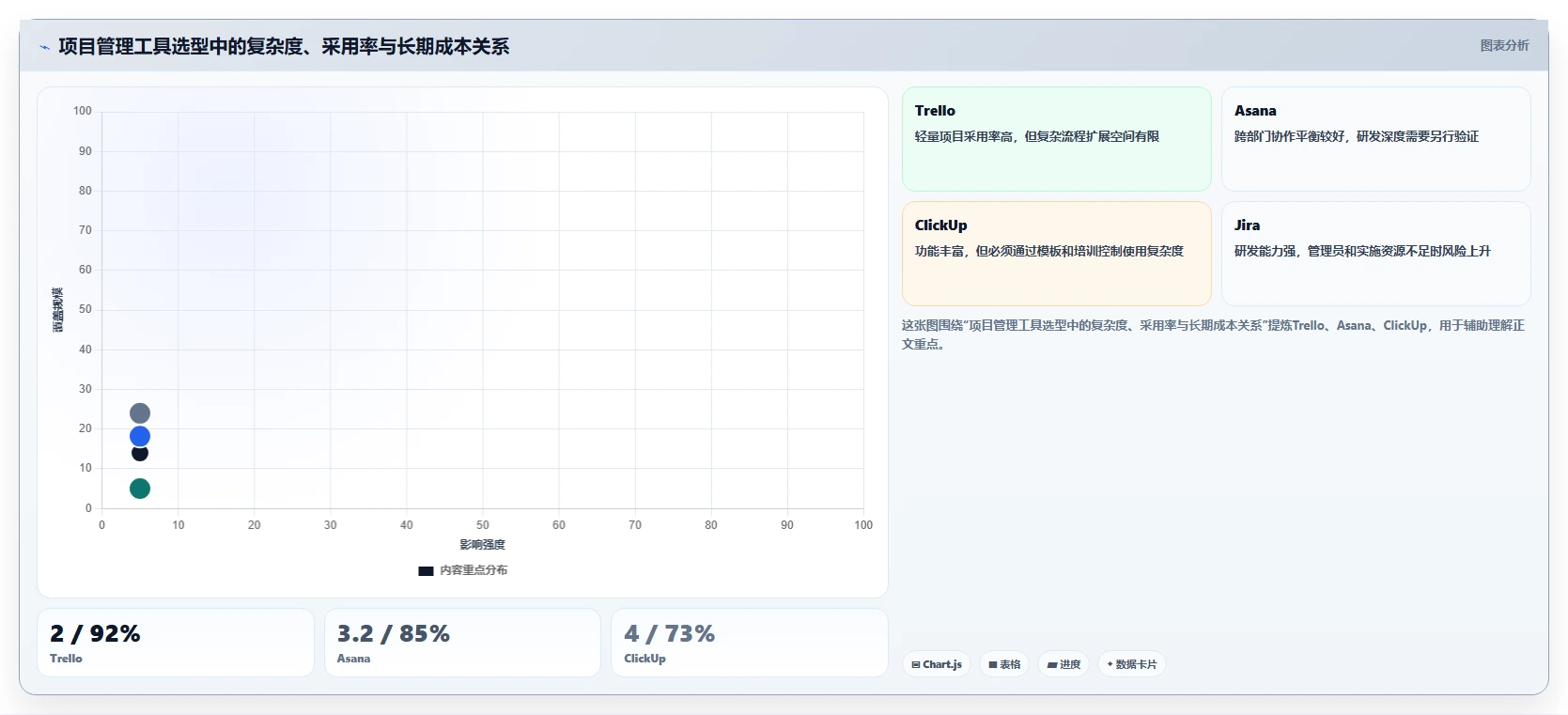Click the 3.2 / 85% Asana stat card

coord(462,643)
